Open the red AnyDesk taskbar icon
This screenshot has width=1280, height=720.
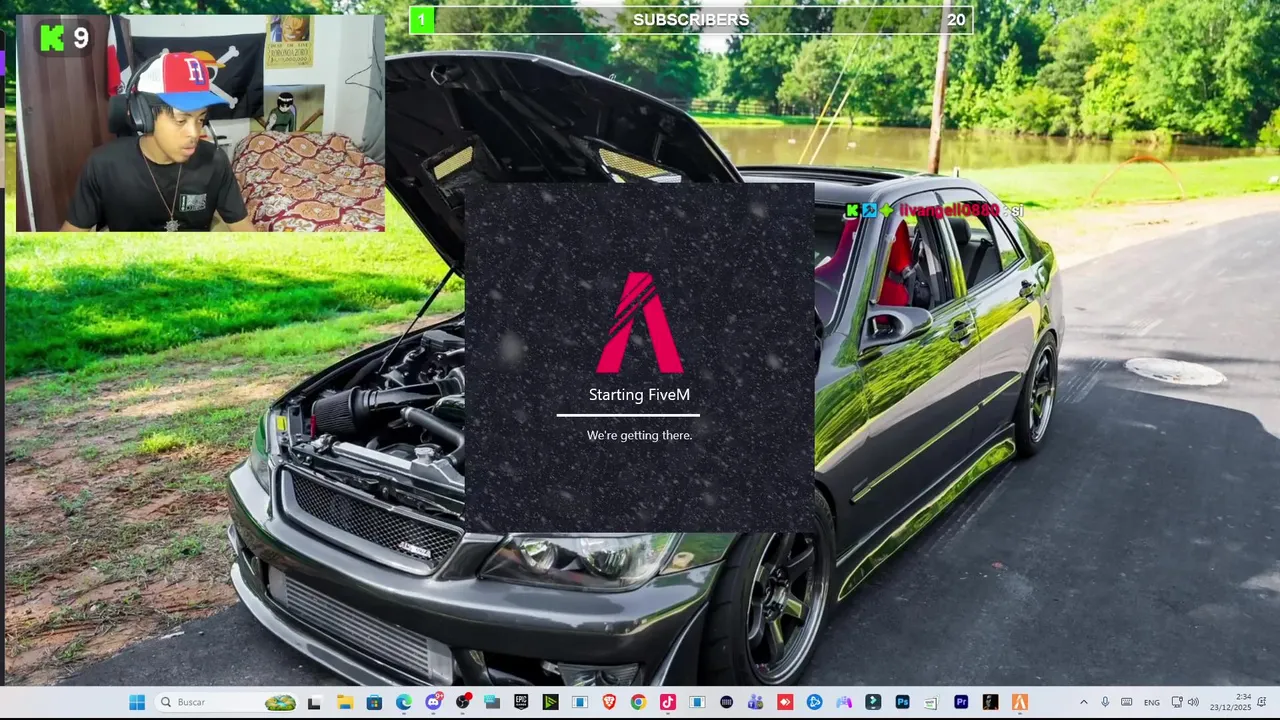pyautogui.click(x=784, y=702)
